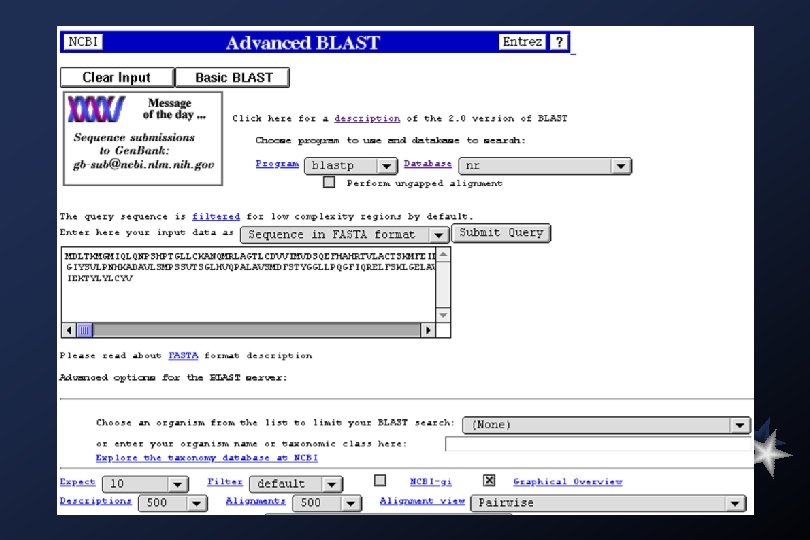Switch to Basic BLAST

click(x=232, y=78)
